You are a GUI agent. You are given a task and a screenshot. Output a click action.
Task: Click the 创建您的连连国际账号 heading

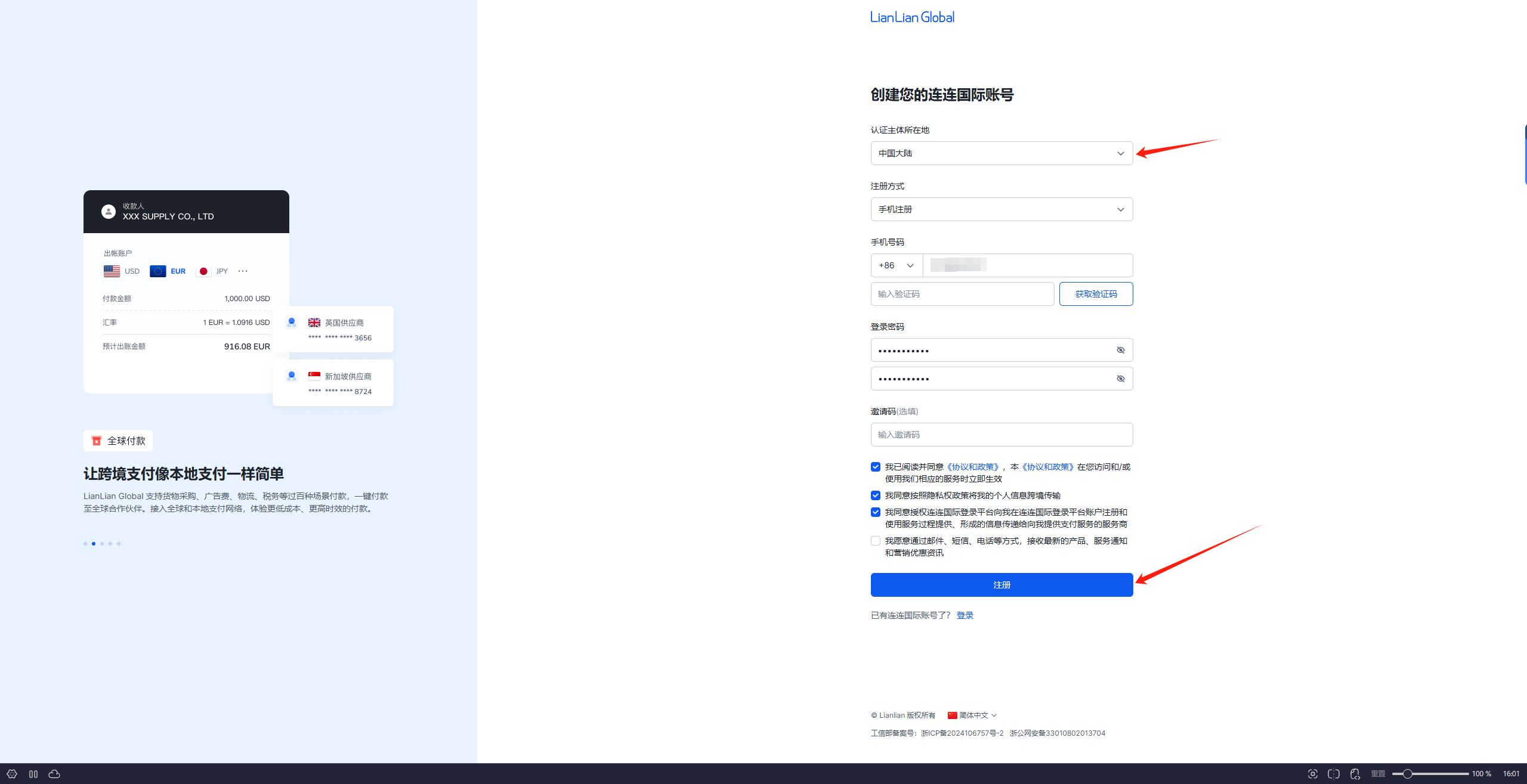click(942, 95)
